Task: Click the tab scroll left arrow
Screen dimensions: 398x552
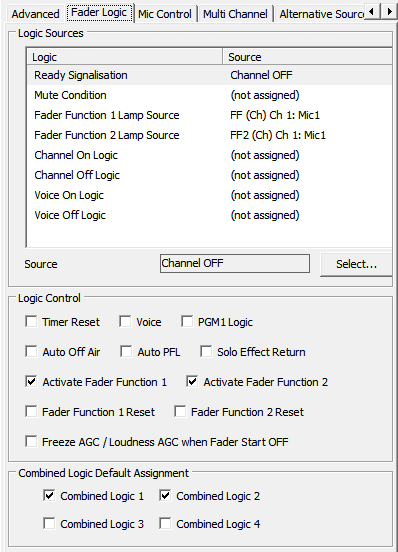Action: coord(371,12)
